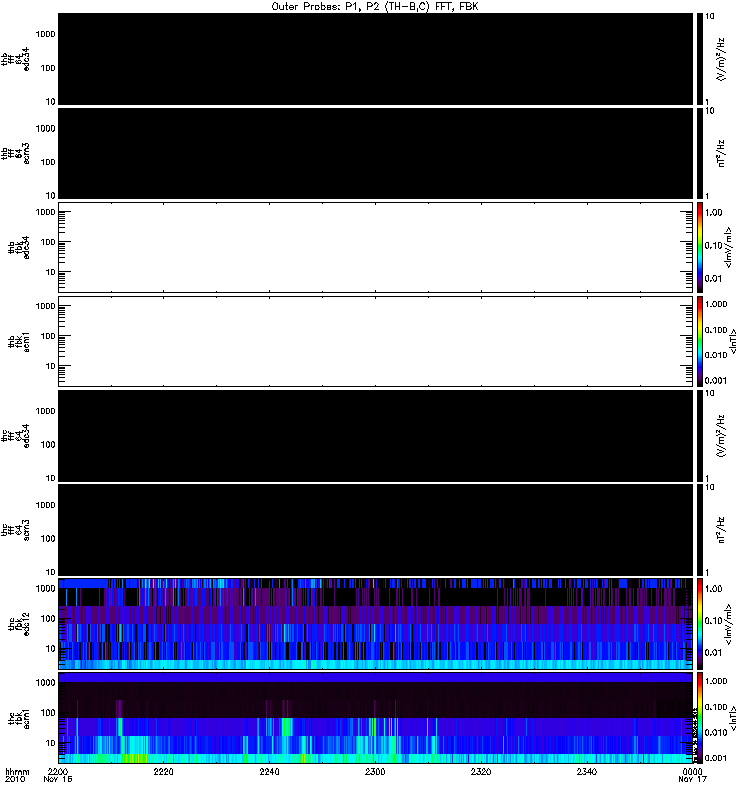Click the 2240 time axis label

(x=269, y=771)
